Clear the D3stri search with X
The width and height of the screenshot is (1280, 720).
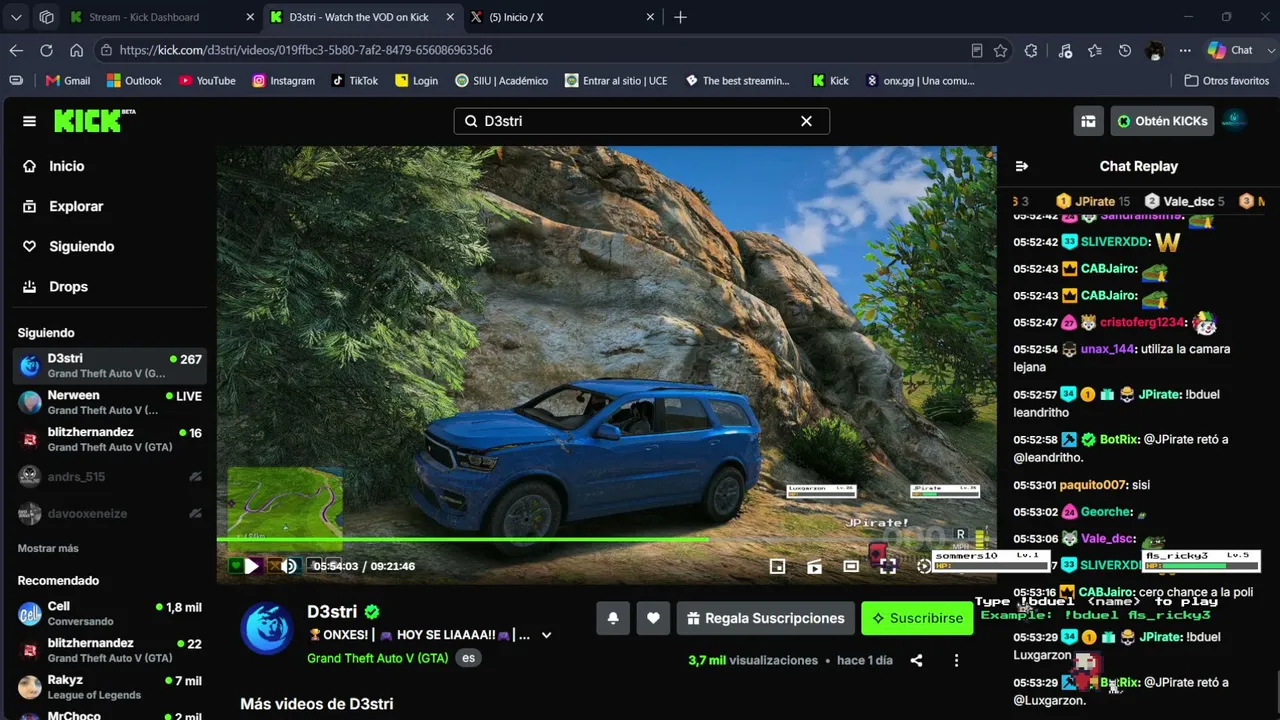pyautogui.click(x=806, y=121)
